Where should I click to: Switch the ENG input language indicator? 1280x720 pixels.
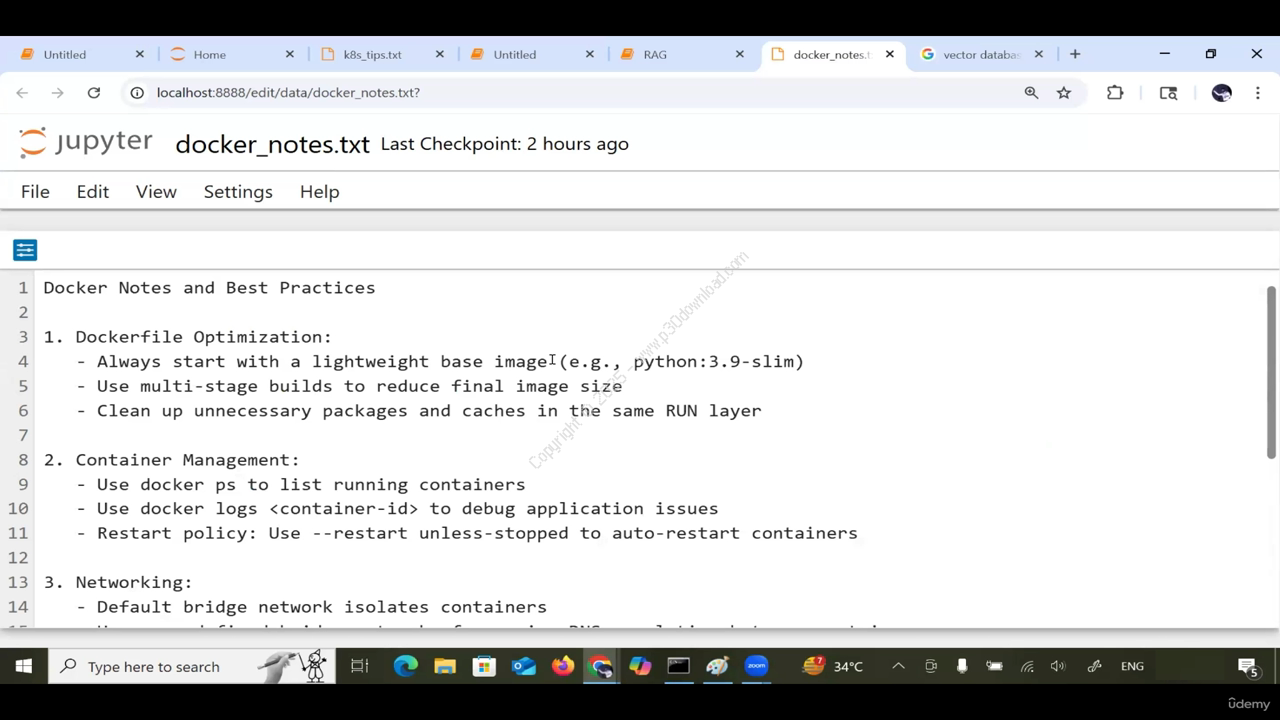1132,666
